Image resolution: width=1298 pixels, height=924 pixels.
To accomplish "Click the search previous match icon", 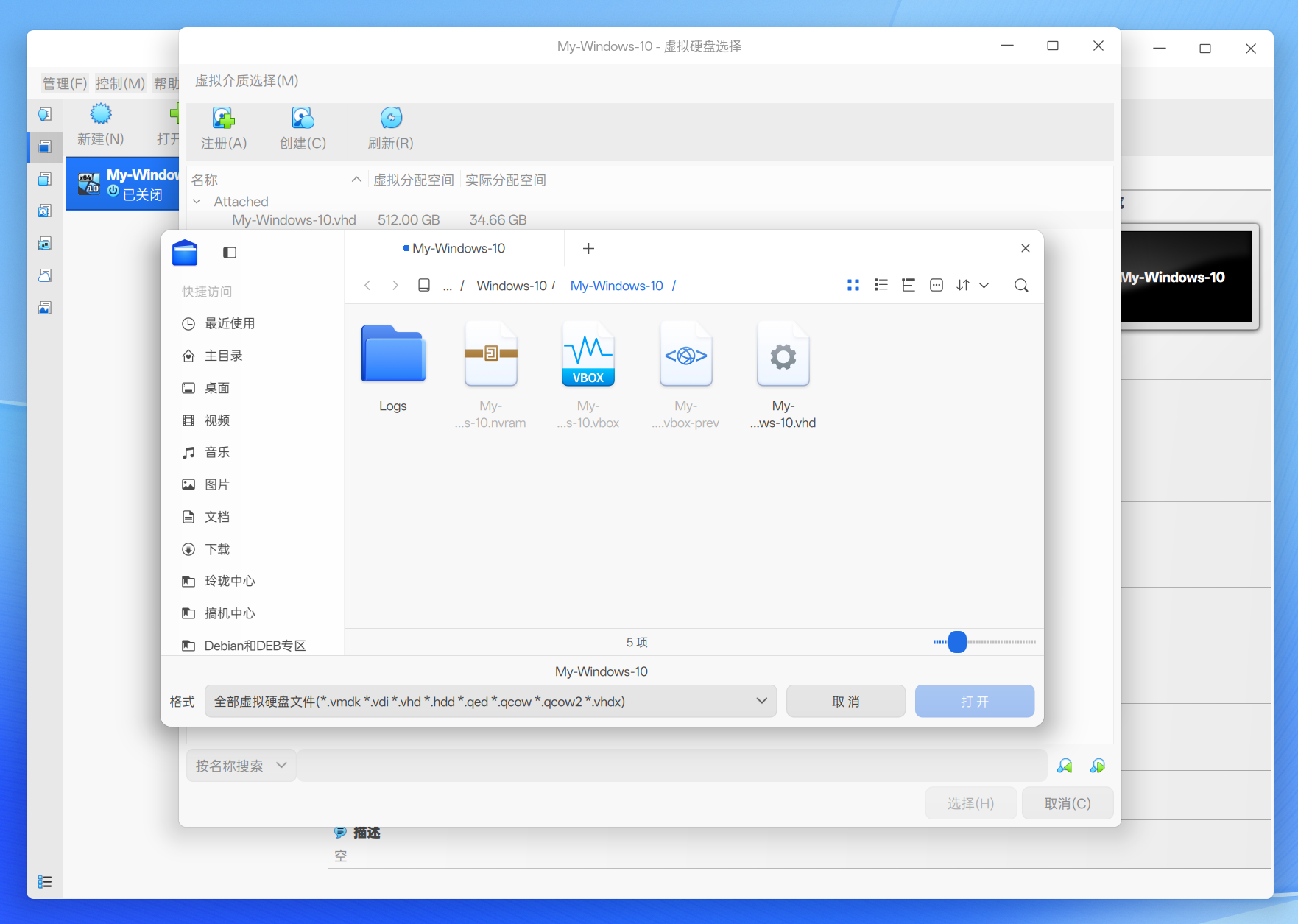I will (x=1065, y=766).
